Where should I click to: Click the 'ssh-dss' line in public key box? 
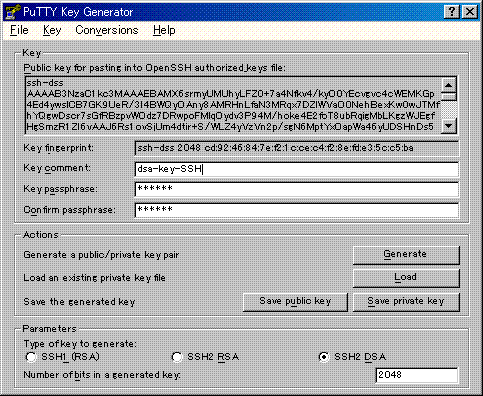coord(45,83)
